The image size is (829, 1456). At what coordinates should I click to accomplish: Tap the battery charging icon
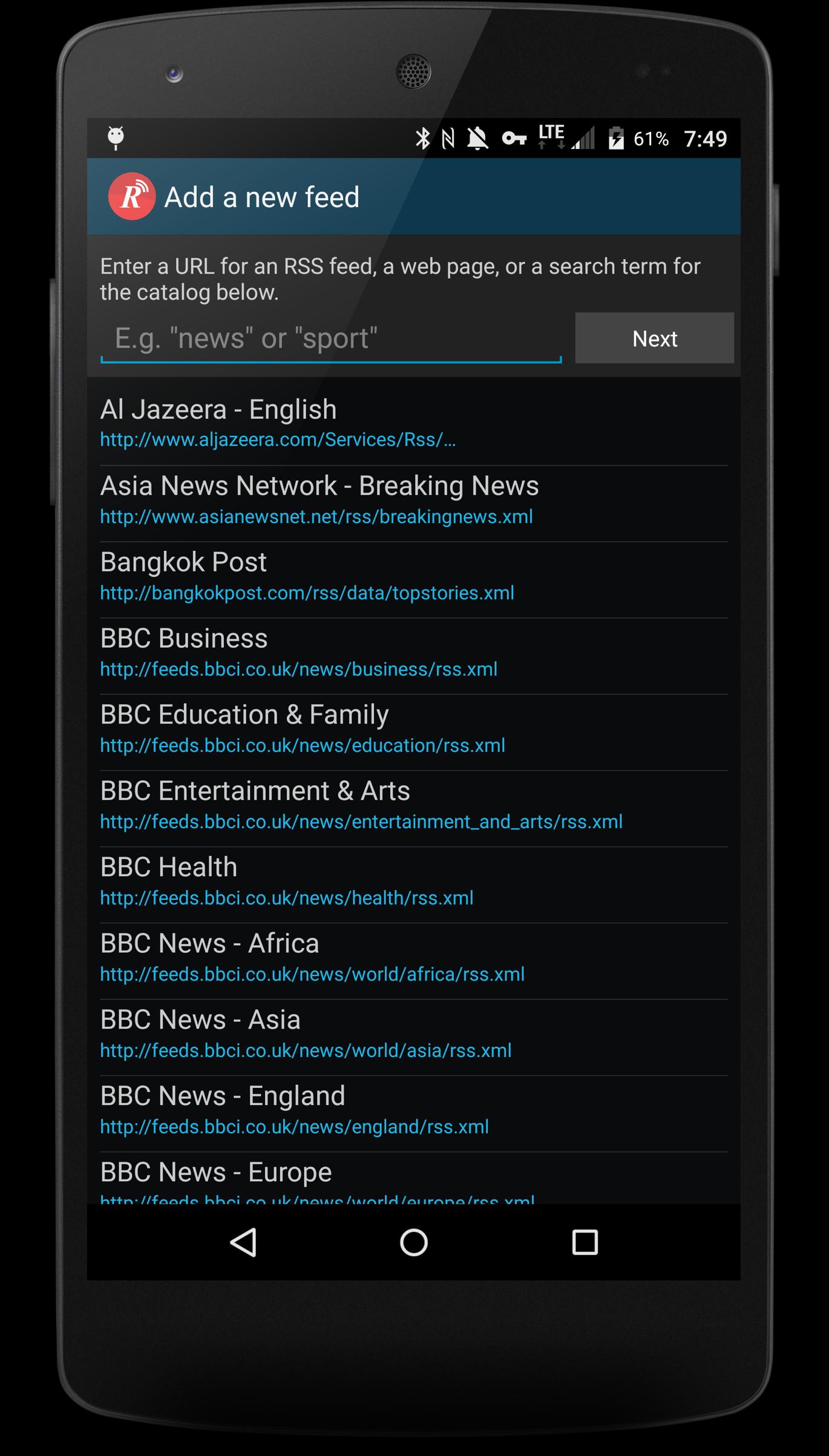coord(615,139)
